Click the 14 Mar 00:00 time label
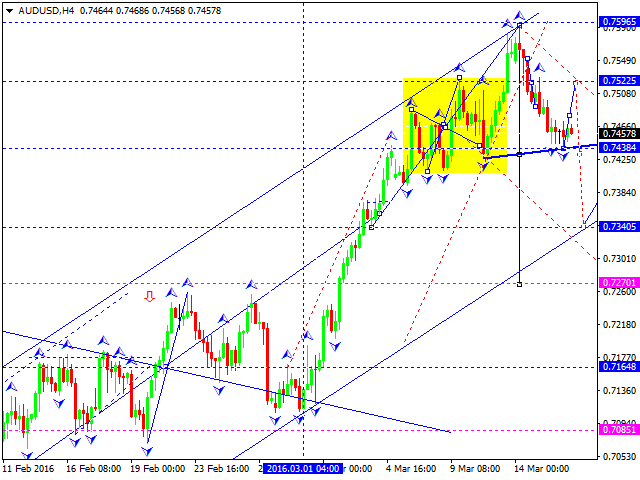The height and width of the screenshot is (480, 640). [x=541, y=469]
